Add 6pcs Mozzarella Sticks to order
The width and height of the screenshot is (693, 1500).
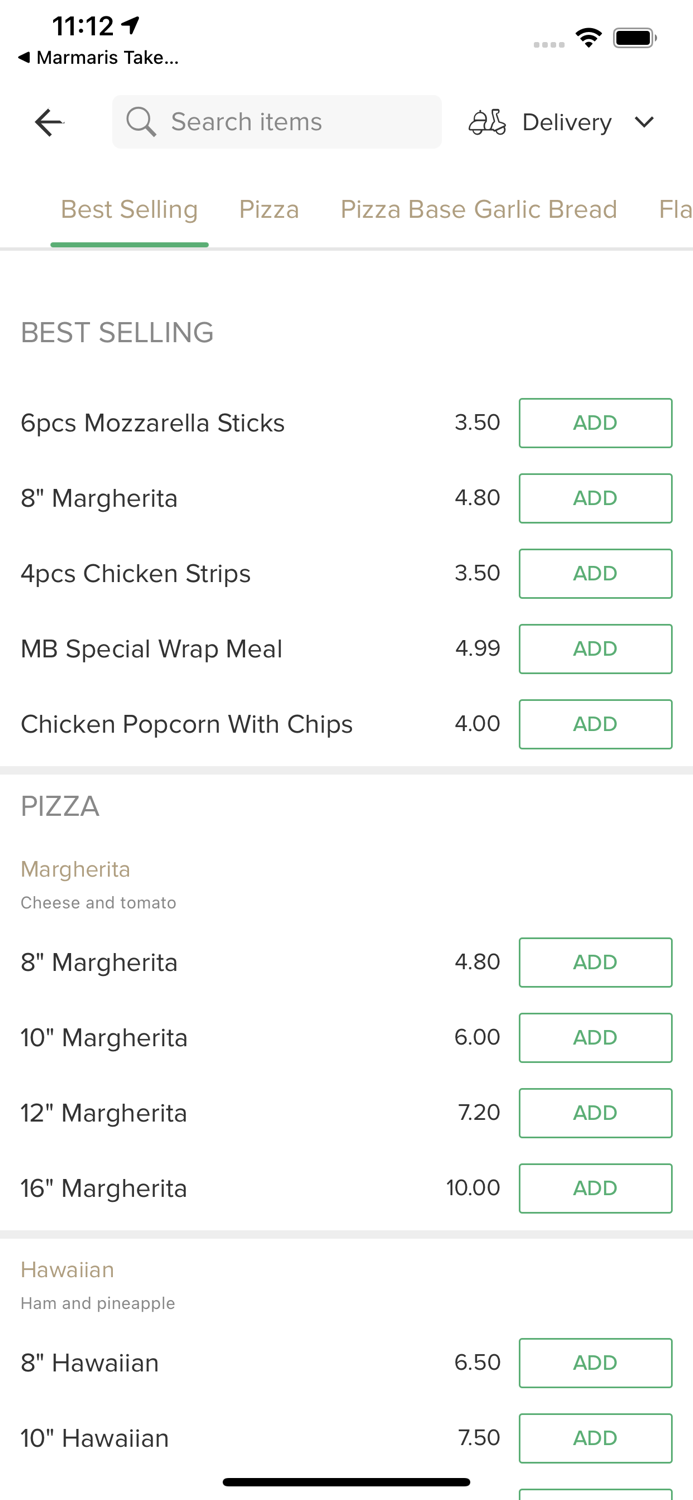pos(595,423)
